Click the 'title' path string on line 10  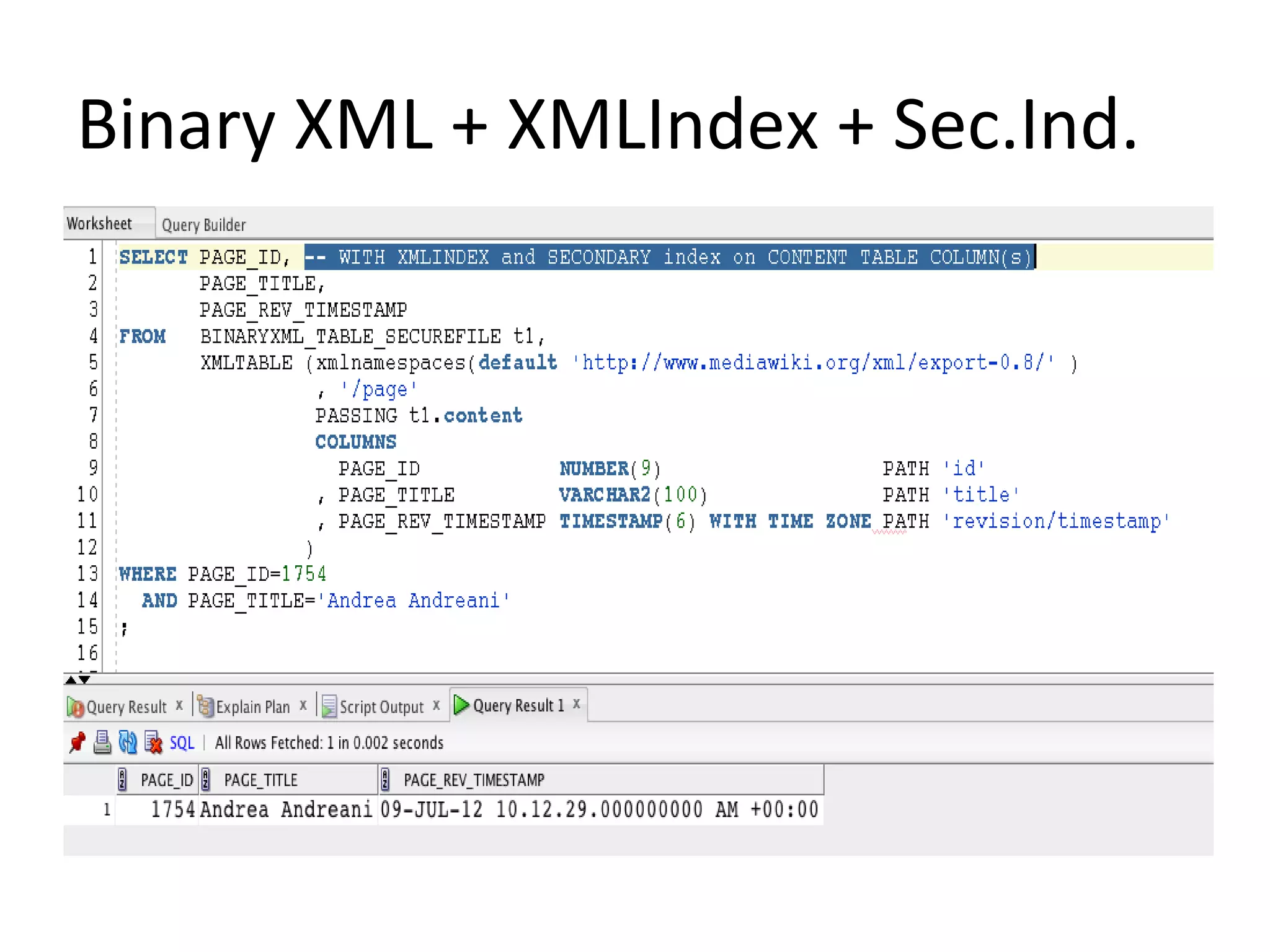pos(981,495)
